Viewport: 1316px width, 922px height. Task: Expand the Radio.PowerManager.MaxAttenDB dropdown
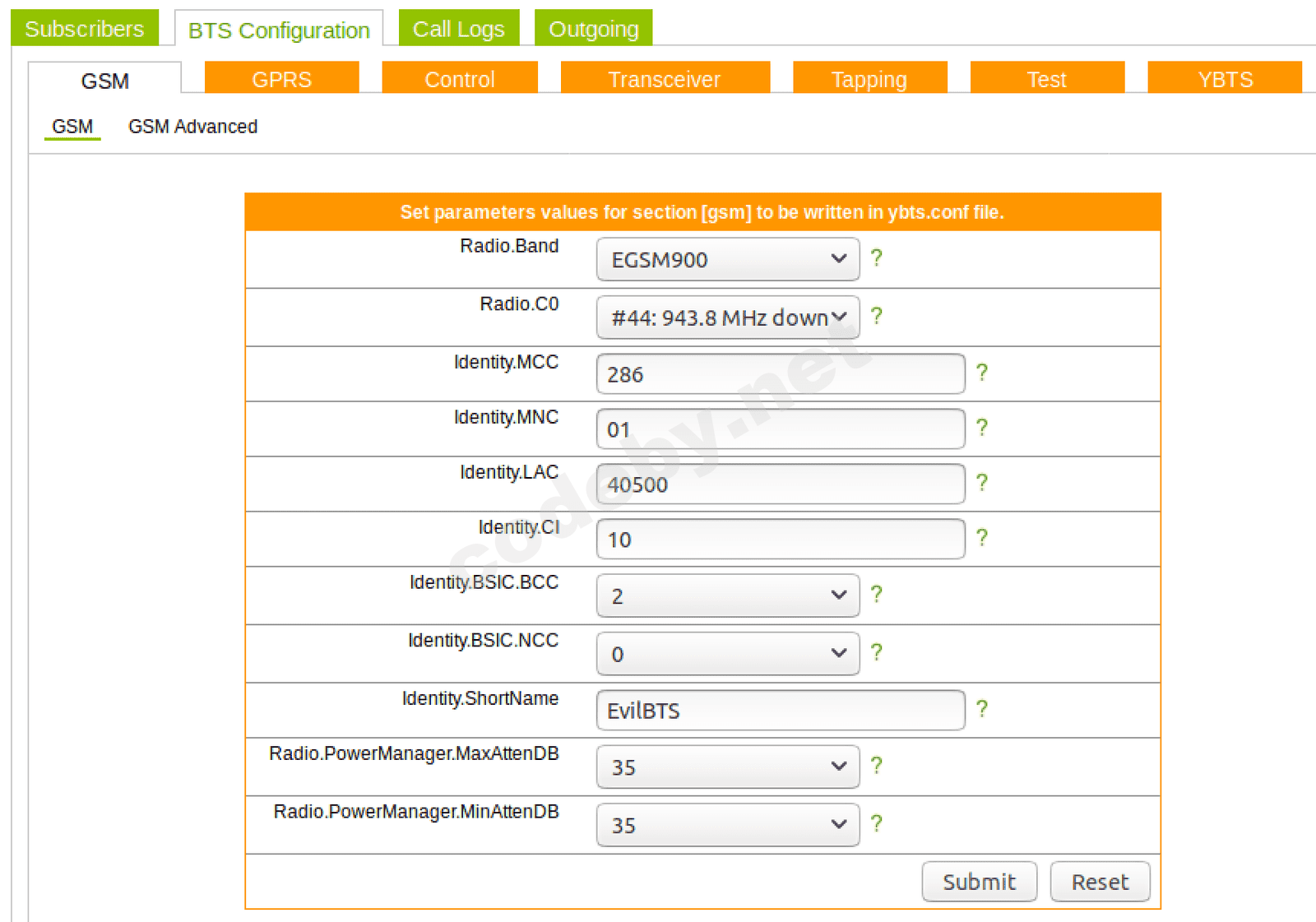tap(728, 767)
